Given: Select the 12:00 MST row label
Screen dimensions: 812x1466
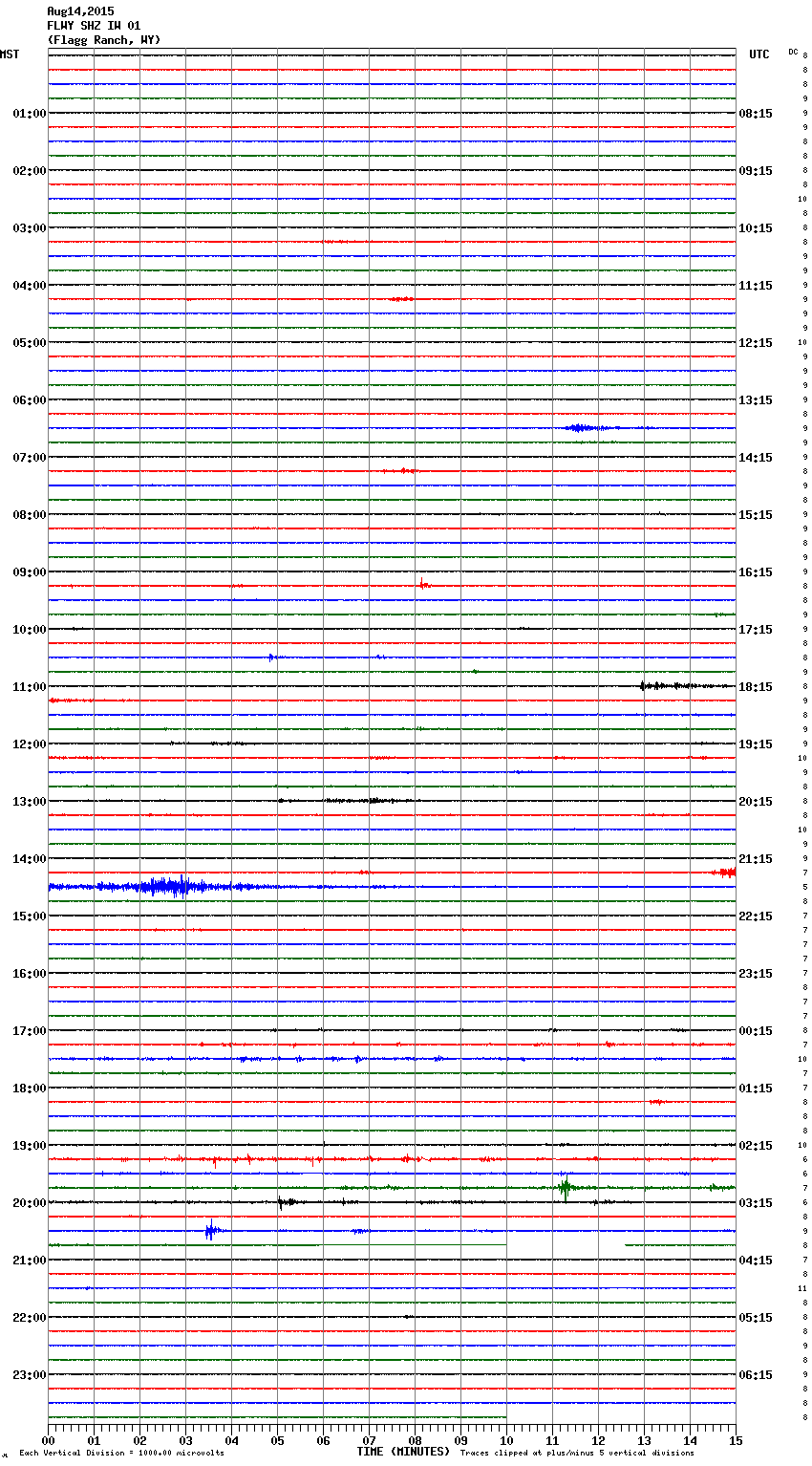Looking at the screenshot, I should (30, 744).
